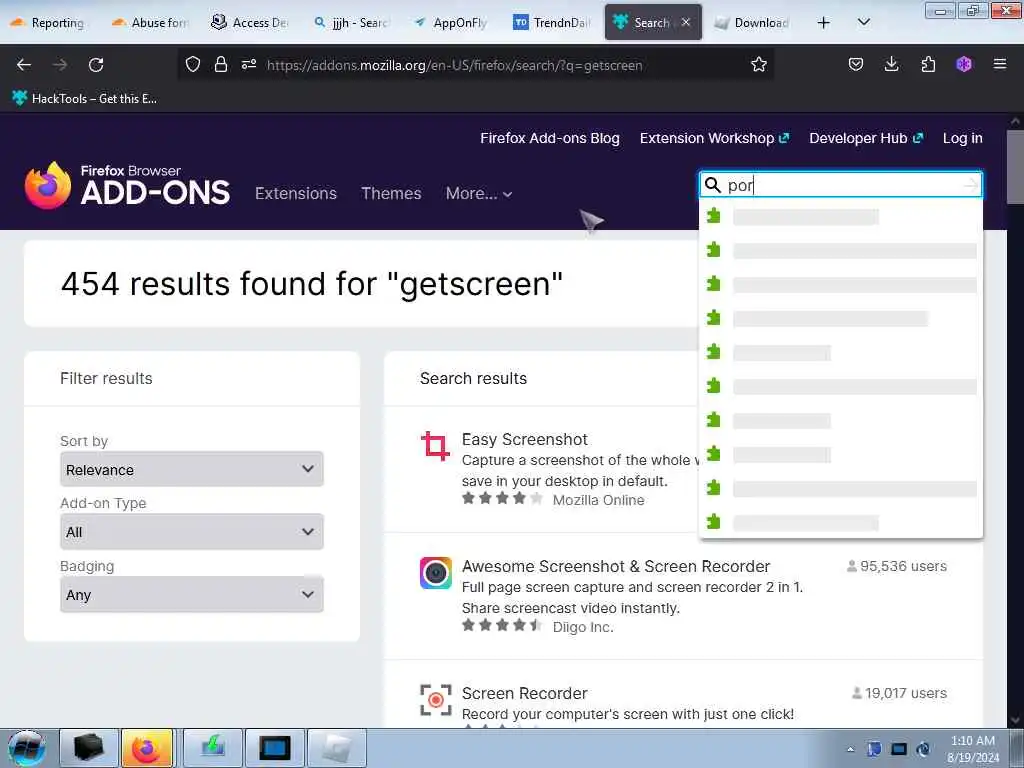Open Extensions in the Add-ons navigation
The height and width of the screenshot is (768, 1024).
296,193
